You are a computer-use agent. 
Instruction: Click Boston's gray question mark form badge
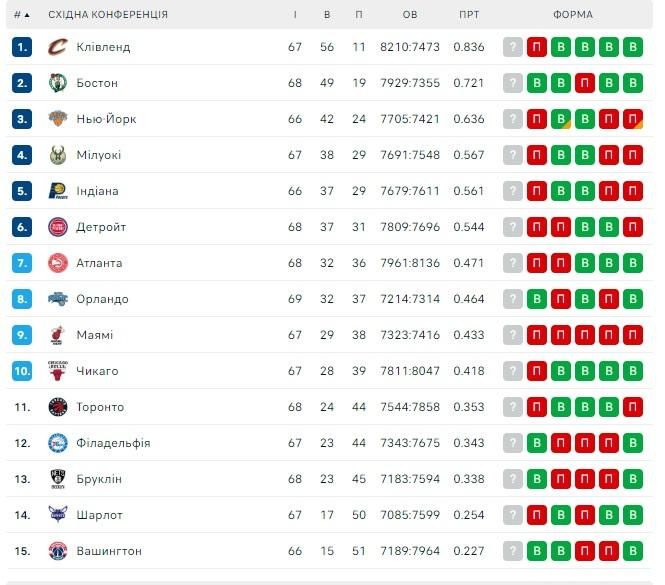pos(513,83)
